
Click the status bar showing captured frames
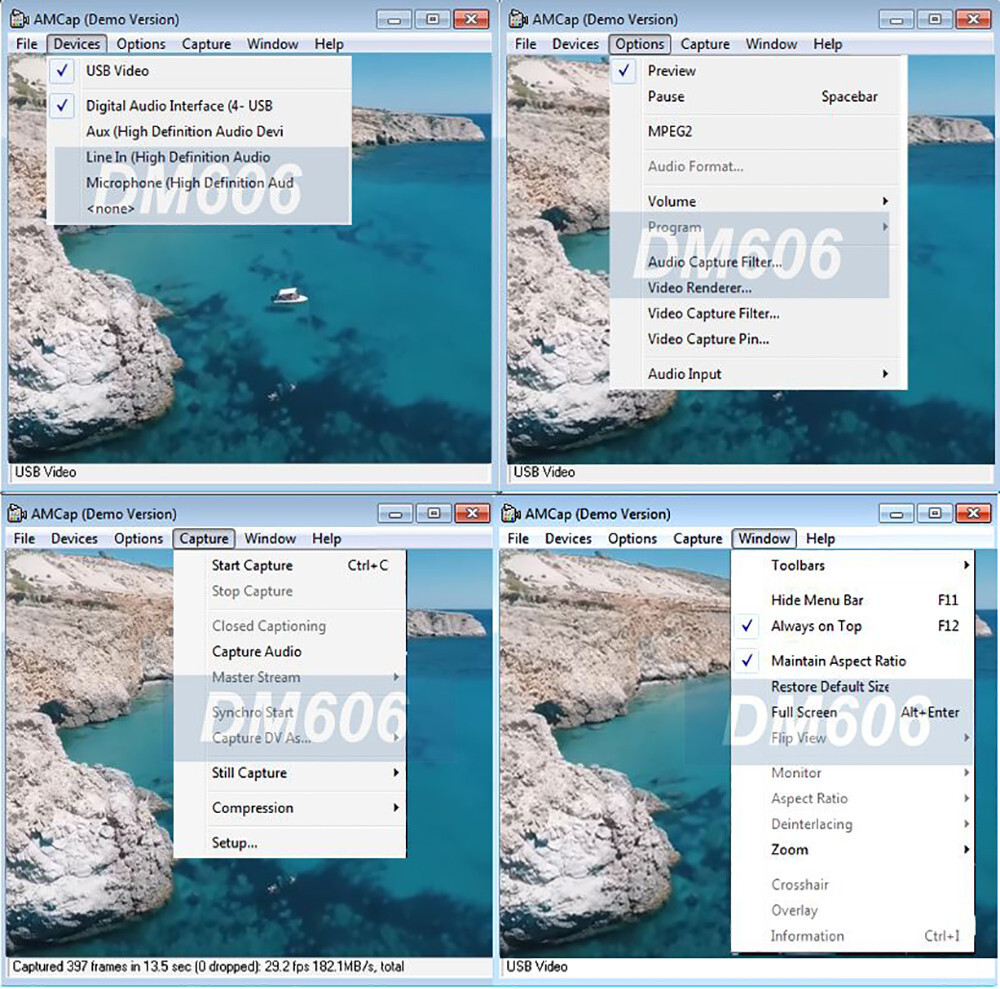210,967
